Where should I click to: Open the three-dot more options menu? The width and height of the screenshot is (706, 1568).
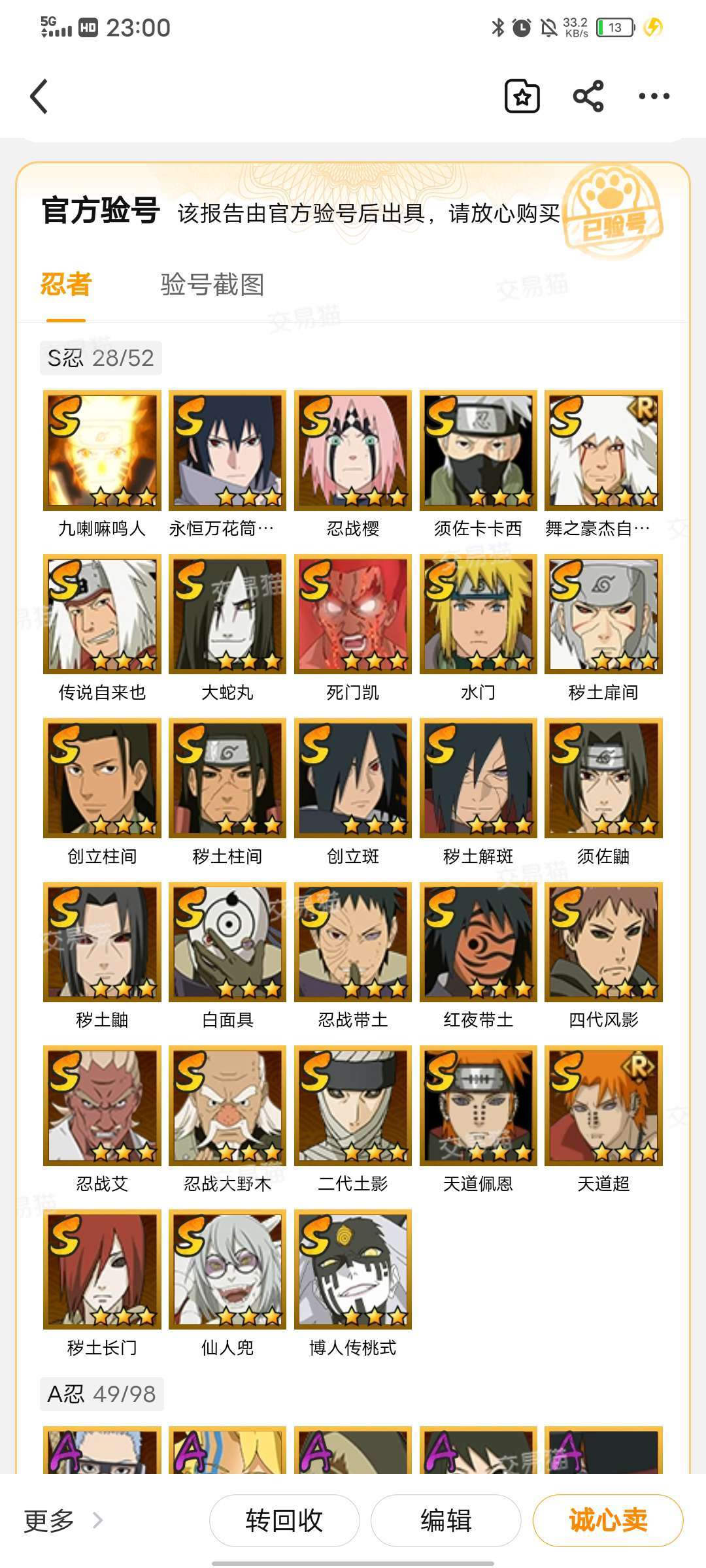[x=654, y=97]
